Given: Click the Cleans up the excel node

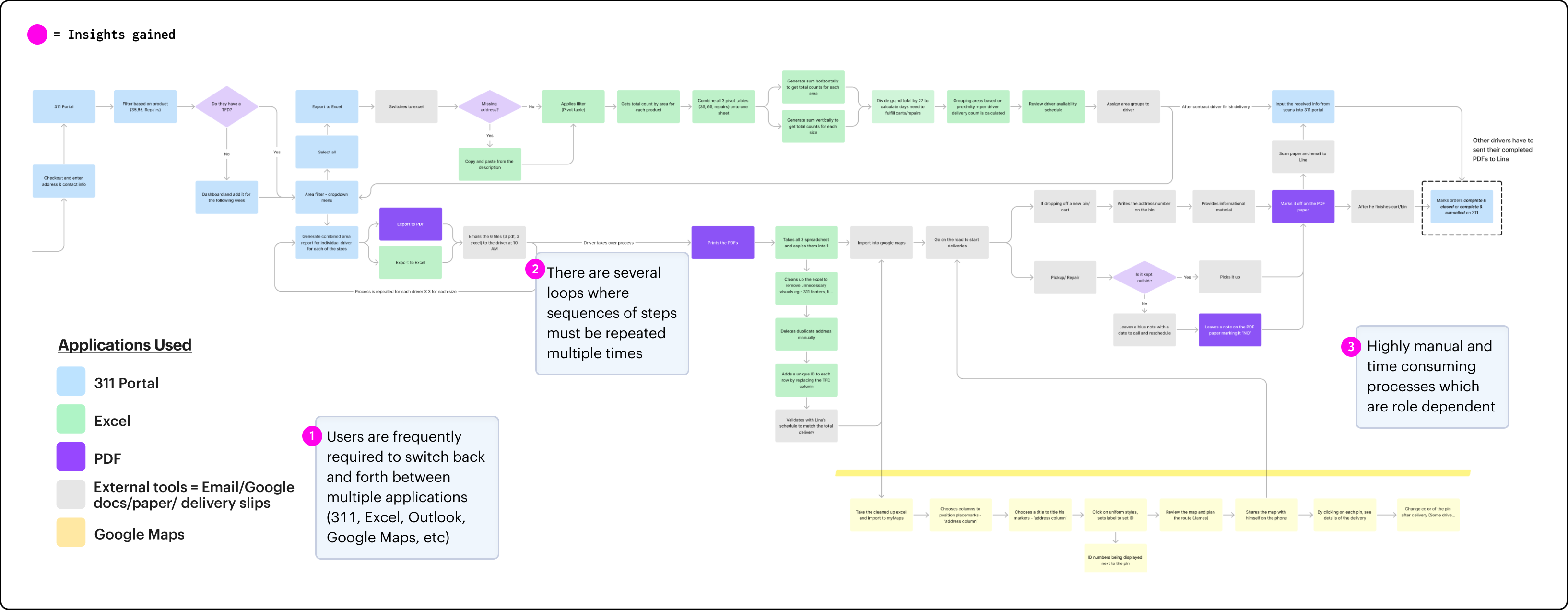Looking at the screenshot, I should coord(806,288).
